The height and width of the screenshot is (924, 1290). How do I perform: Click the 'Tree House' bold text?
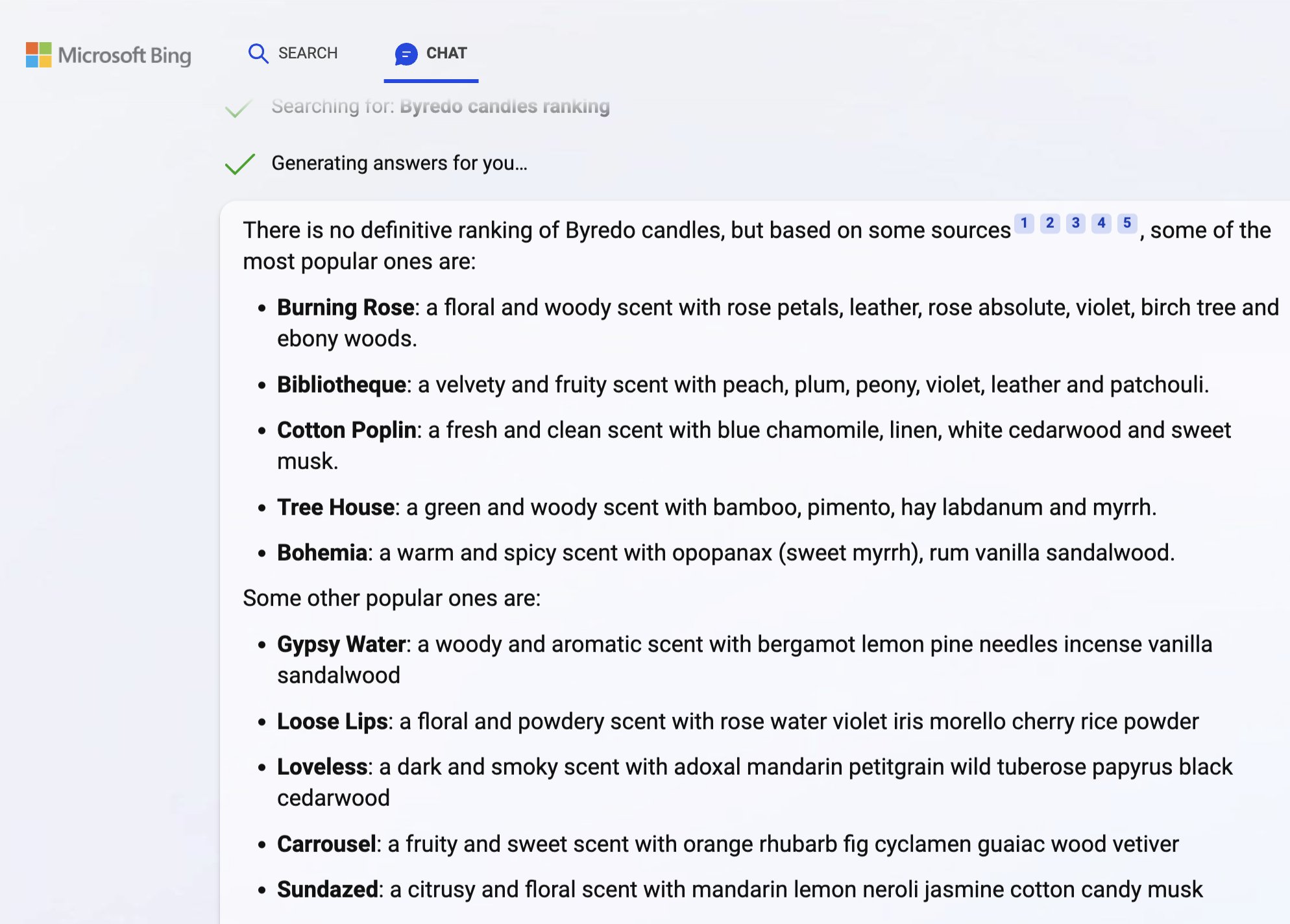pos(335,507)
